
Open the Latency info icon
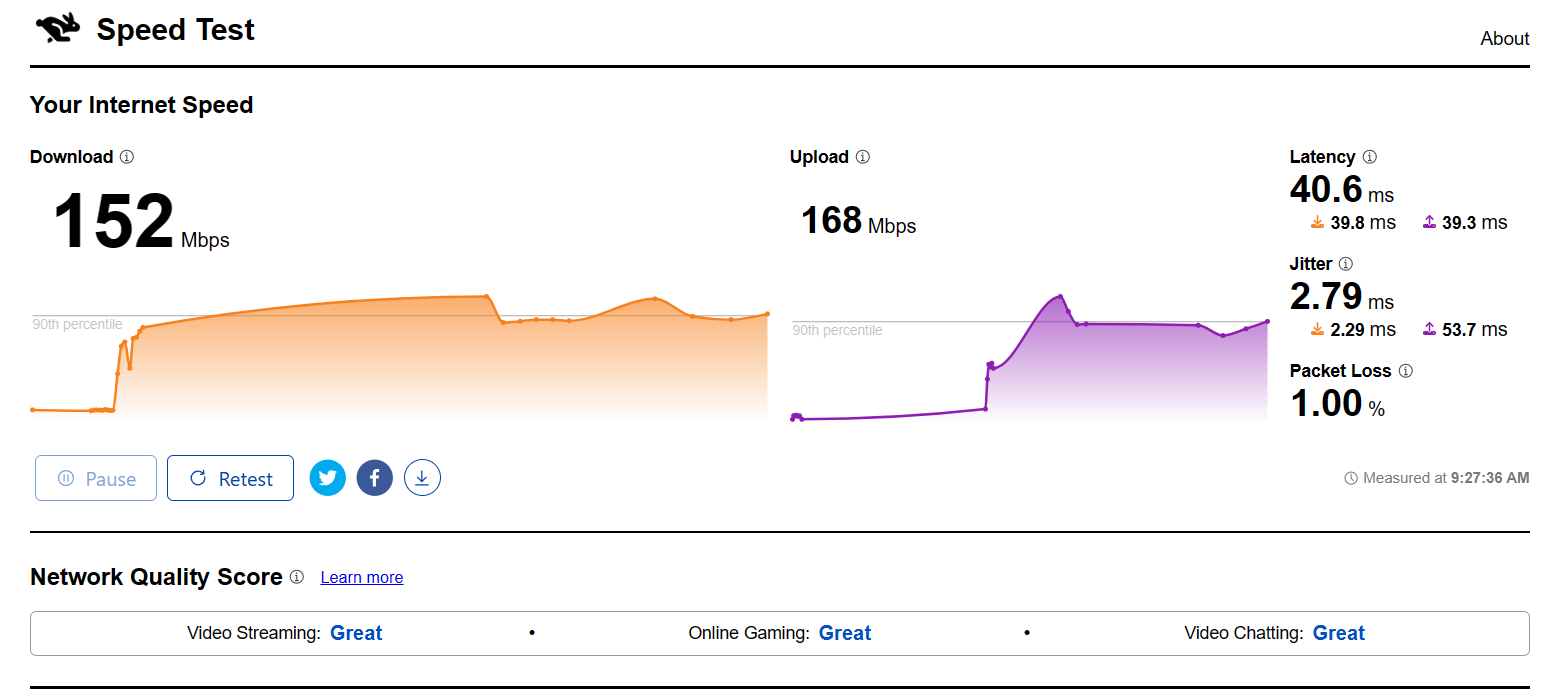click(1370, 157)
